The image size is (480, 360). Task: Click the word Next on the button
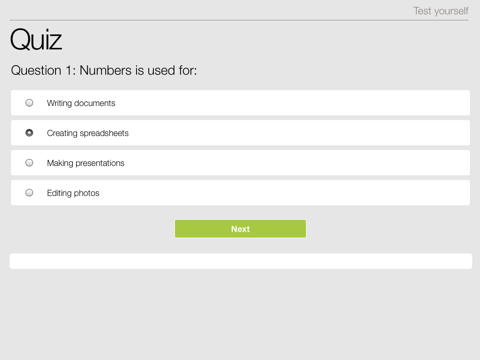(x=240, y=229)
